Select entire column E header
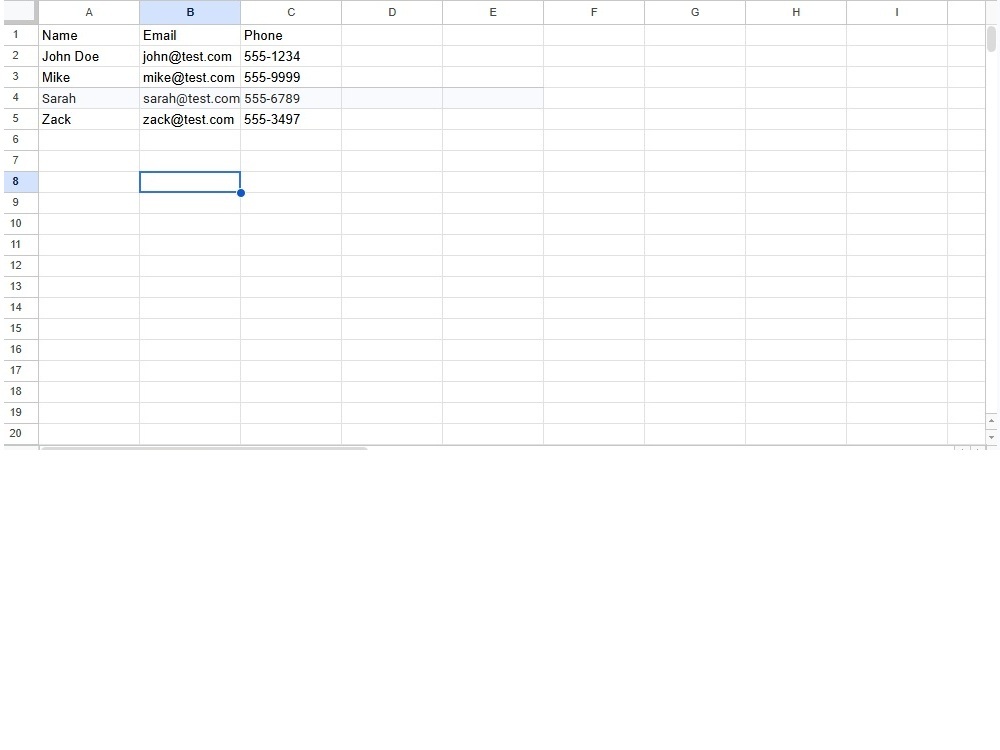The image size is (1000, 750). (x=493, y=12)
